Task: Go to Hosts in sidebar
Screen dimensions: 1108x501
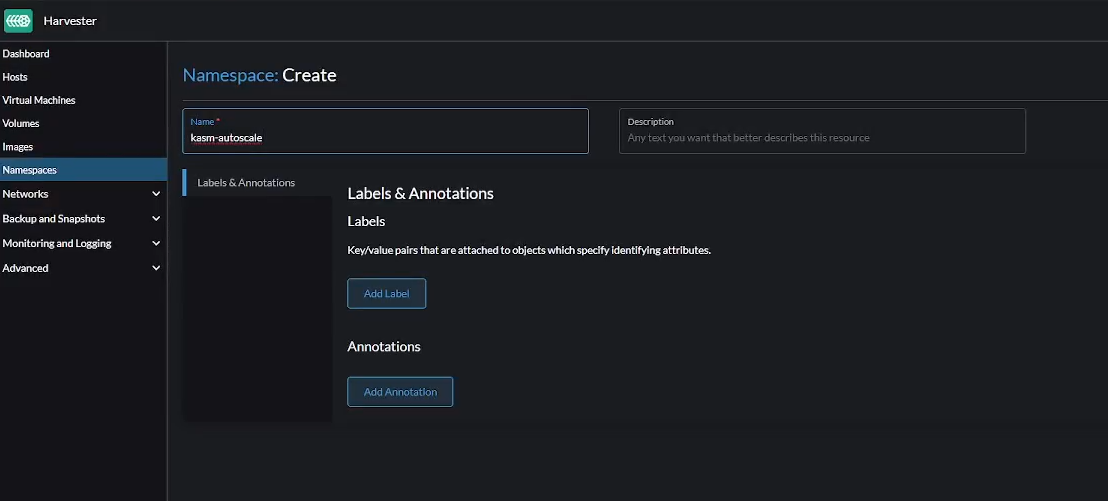Action: coord(15,77)
